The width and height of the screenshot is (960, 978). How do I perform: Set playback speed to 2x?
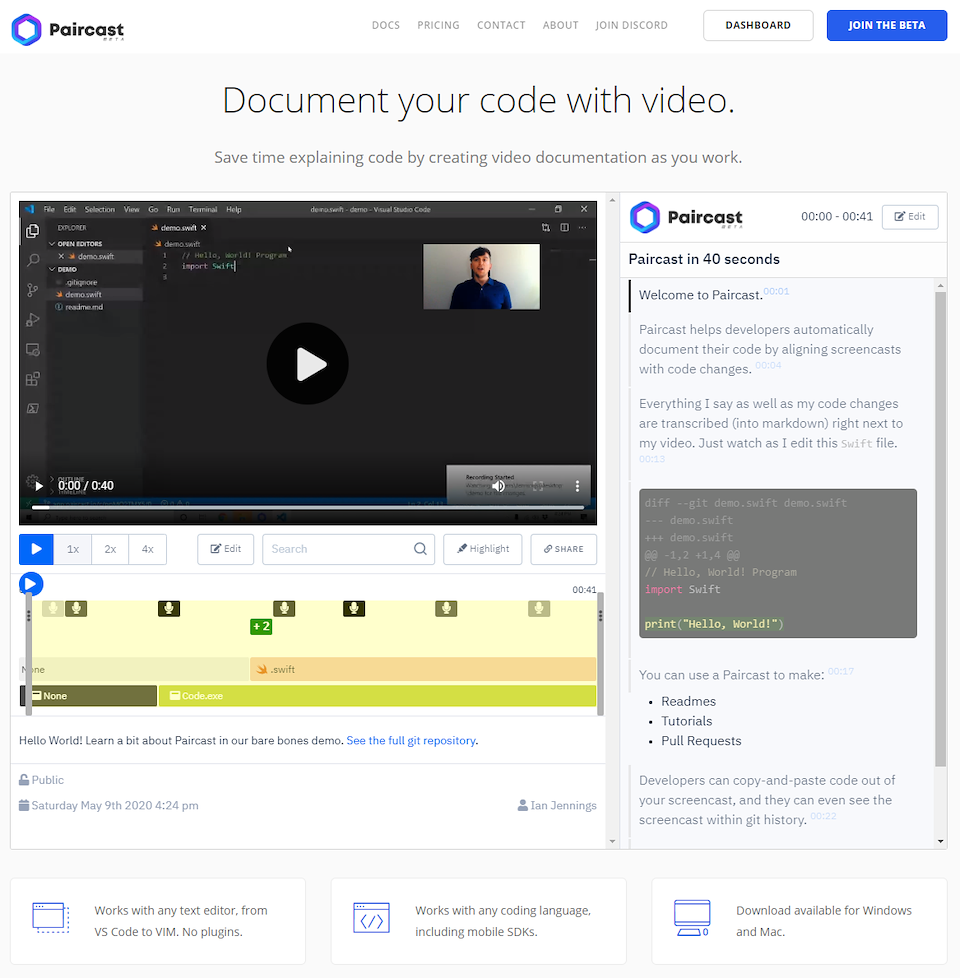click(110, 549)
